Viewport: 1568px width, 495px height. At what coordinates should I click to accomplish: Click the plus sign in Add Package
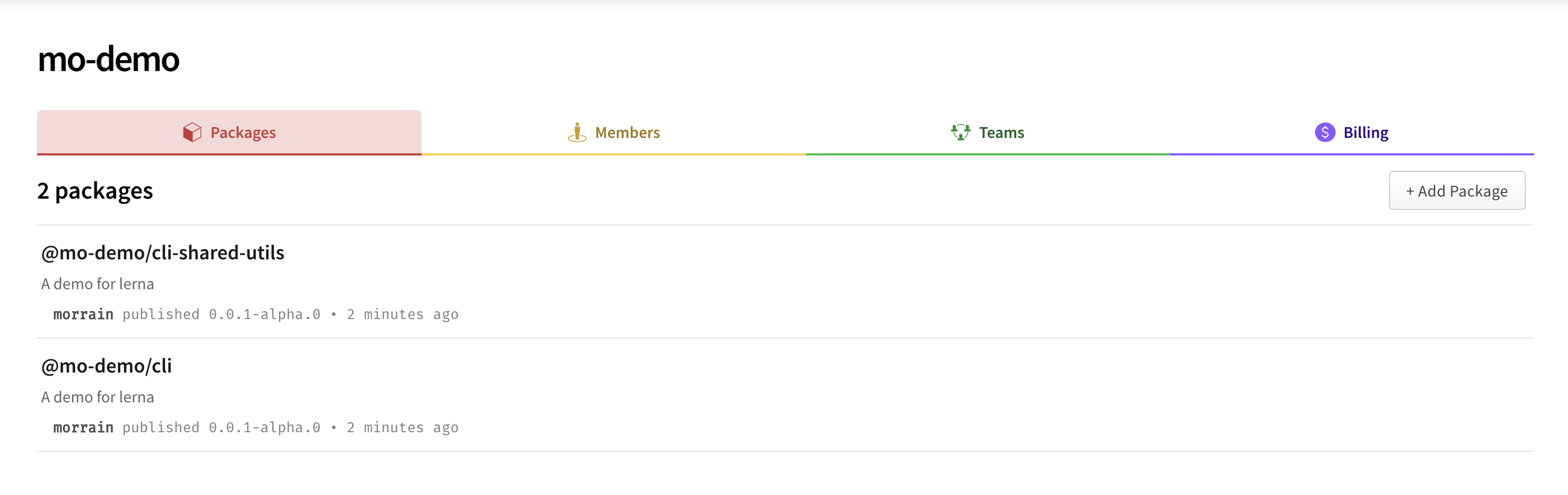[1410, 191]
